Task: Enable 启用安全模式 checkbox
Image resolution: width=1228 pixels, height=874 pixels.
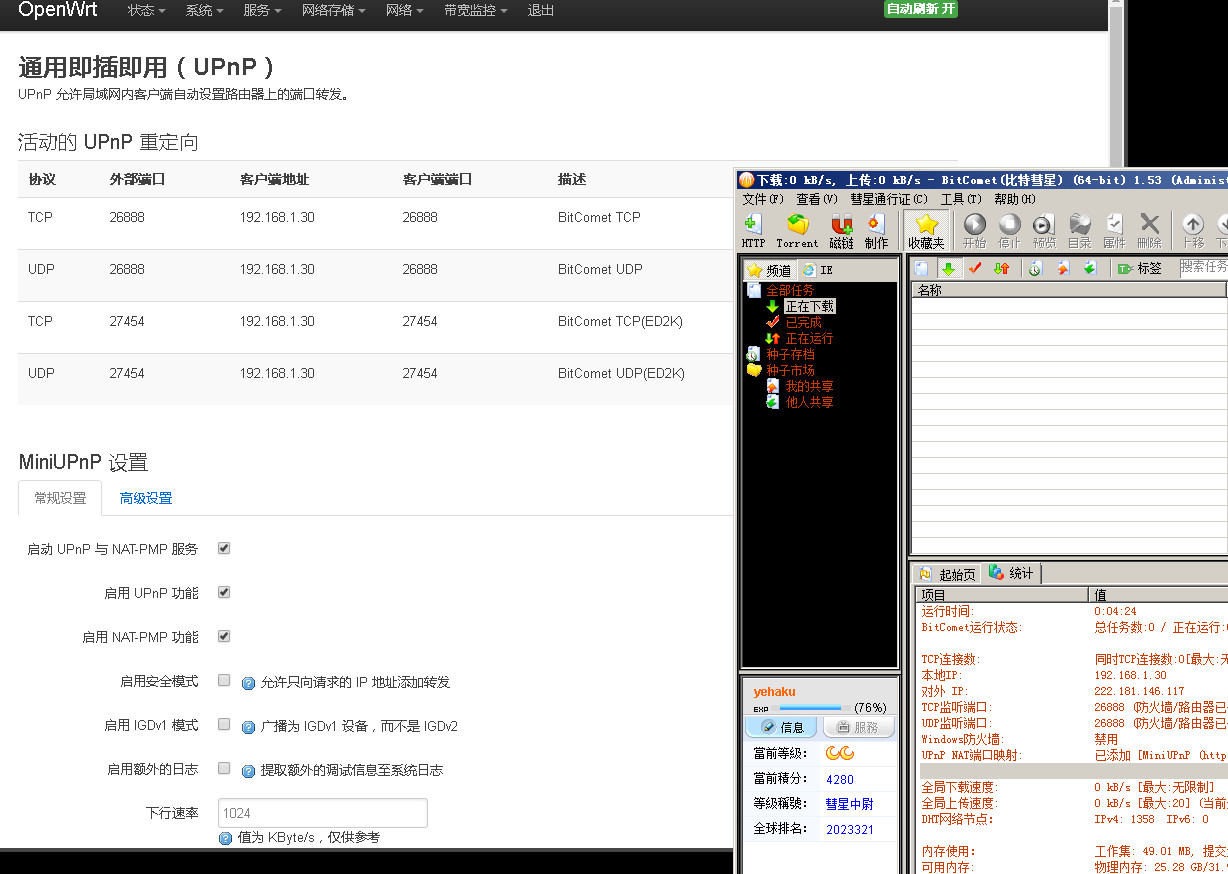Action: 224,680
